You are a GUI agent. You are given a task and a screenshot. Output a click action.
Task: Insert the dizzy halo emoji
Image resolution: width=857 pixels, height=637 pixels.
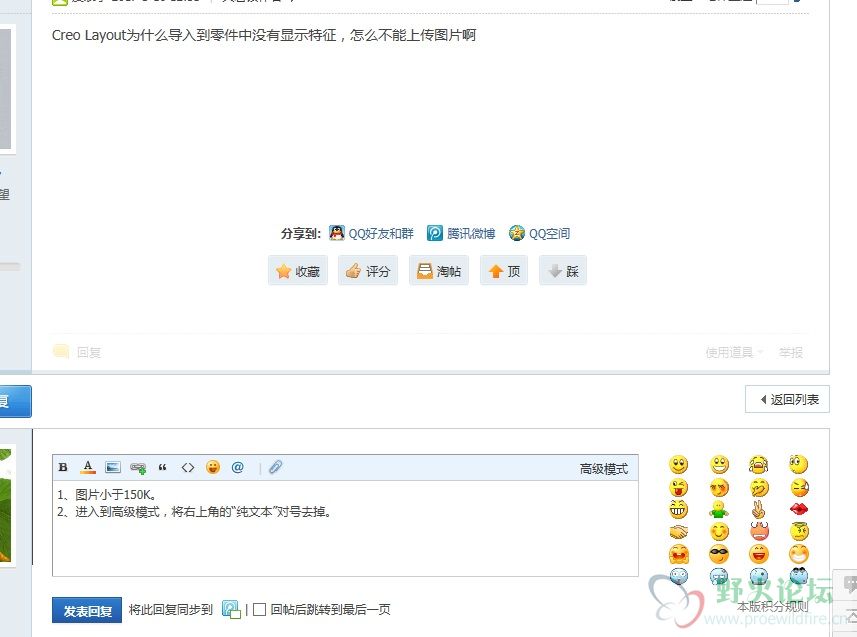(x=799, y=531)
